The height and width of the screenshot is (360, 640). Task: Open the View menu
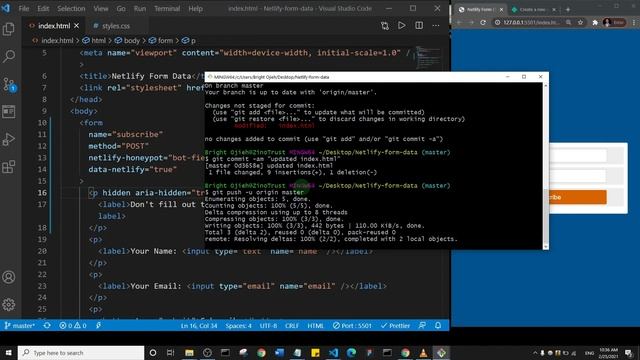[x=101, y=9]
